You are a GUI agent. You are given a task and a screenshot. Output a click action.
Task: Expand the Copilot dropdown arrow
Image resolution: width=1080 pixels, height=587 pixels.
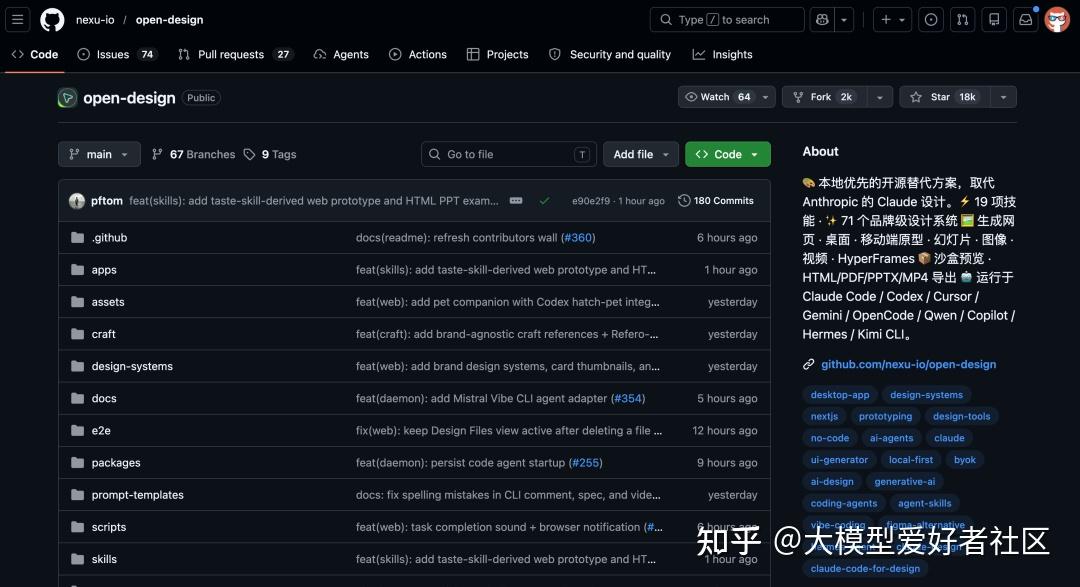click(844, 19)
